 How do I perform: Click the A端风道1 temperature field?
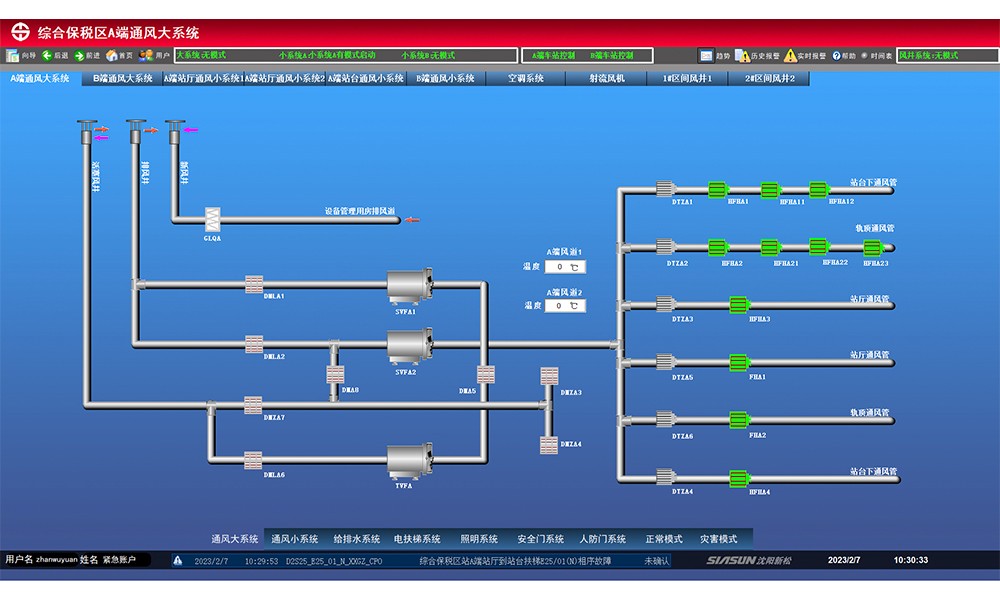(x=565, y=267)
